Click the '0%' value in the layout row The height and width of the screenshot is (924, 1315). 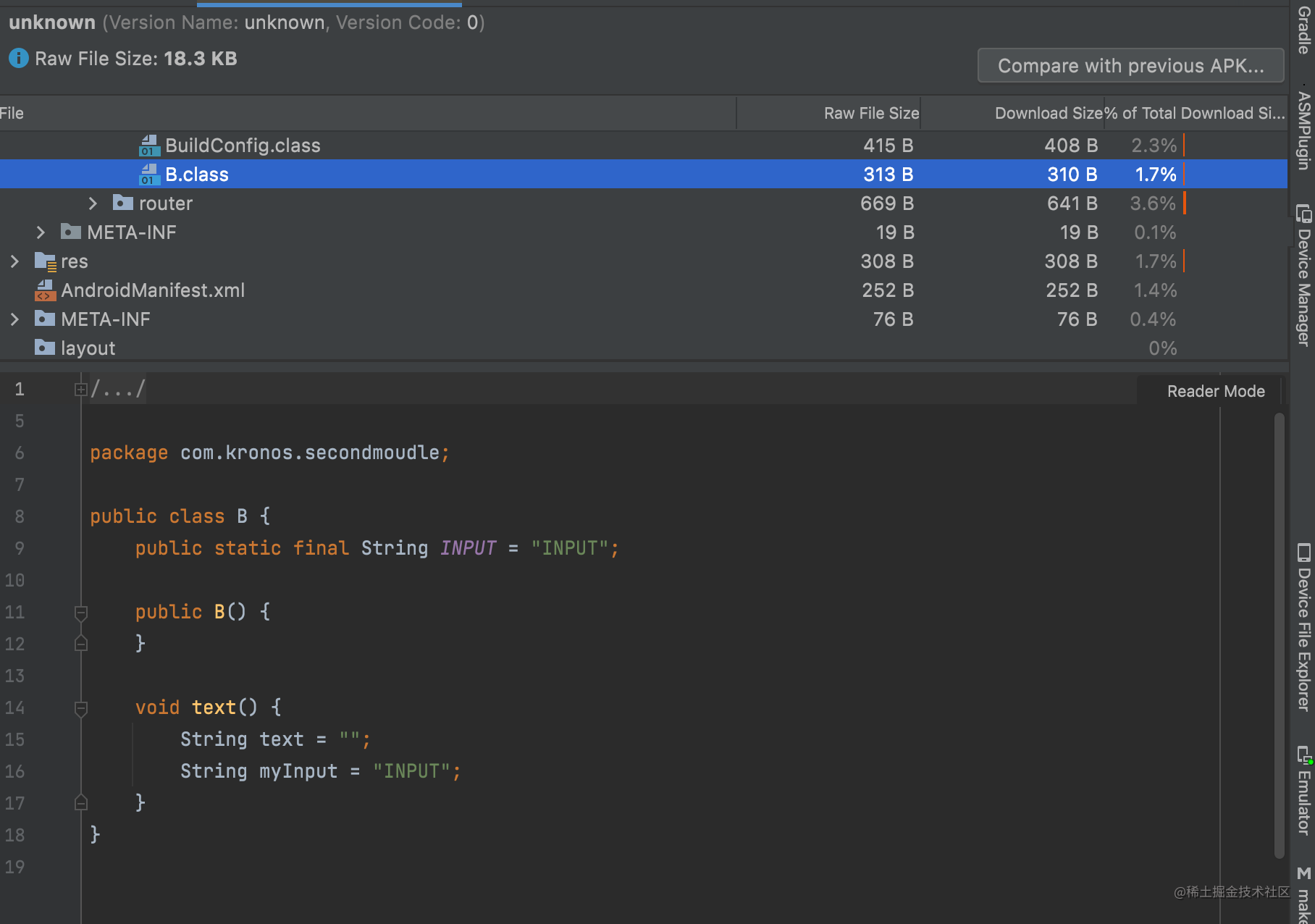click(x=1162, y=348)
